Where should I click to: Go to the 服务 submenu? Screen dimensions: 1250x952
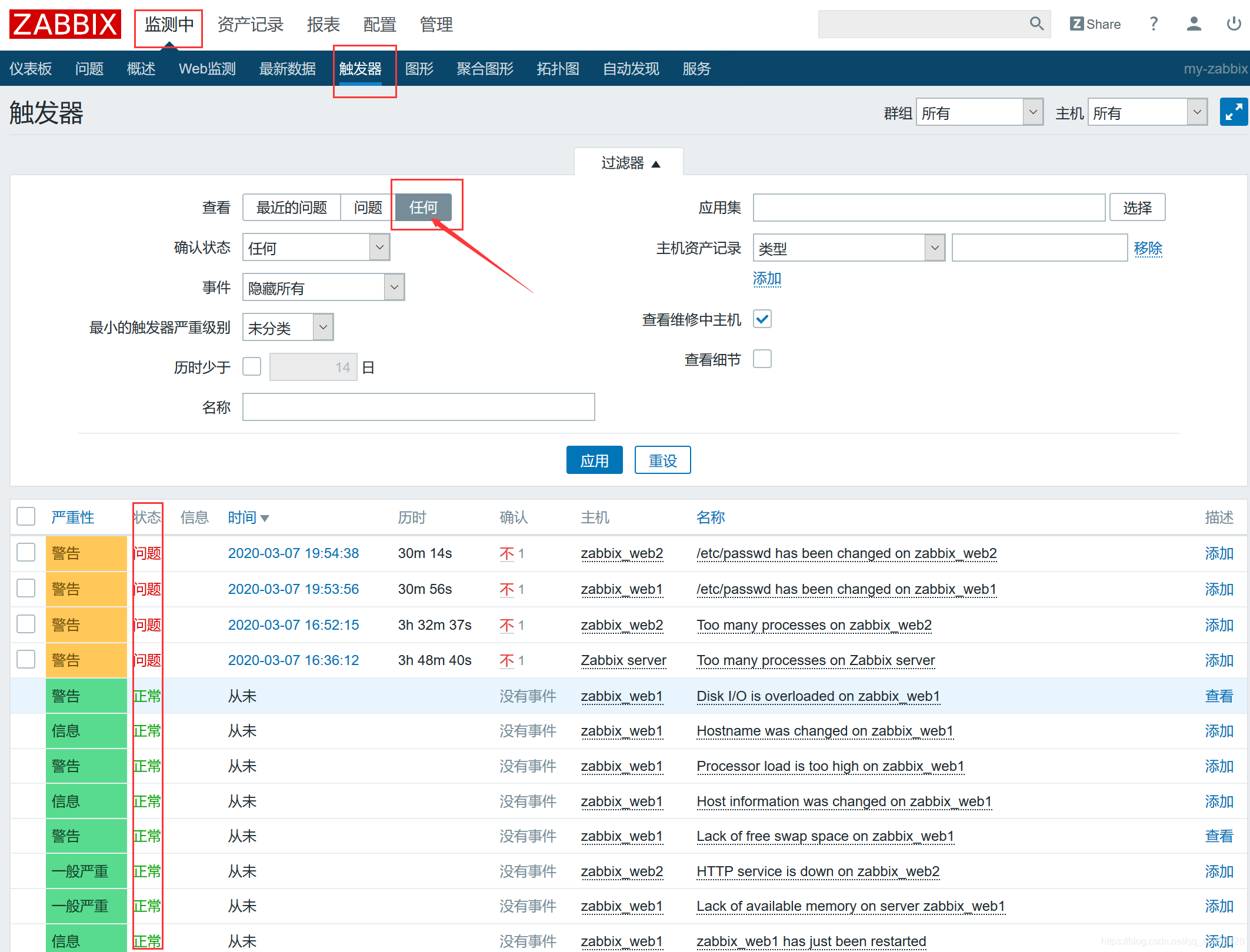(x=697, y=69)
